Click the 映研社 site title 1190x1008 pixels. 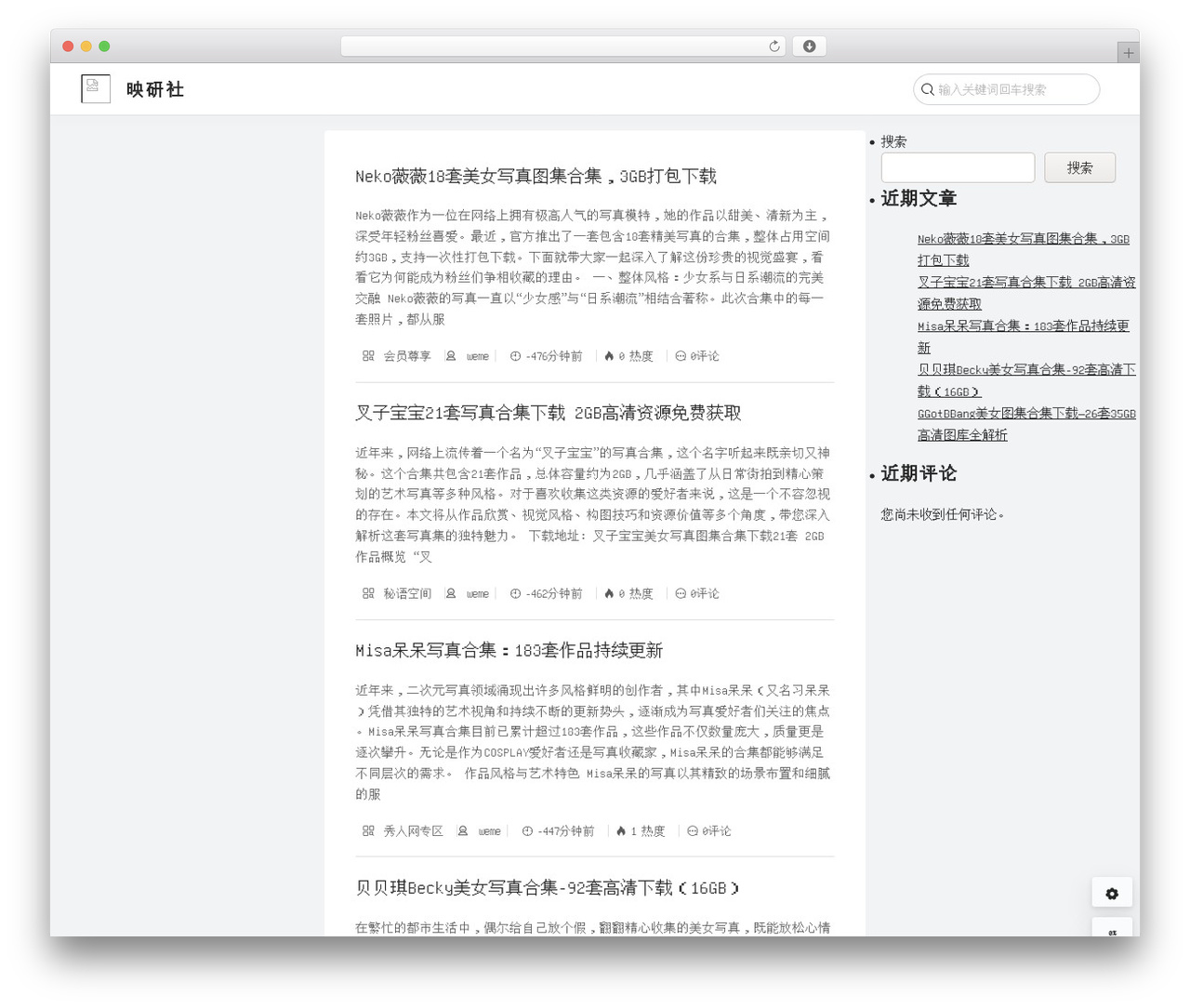(155, 89)
